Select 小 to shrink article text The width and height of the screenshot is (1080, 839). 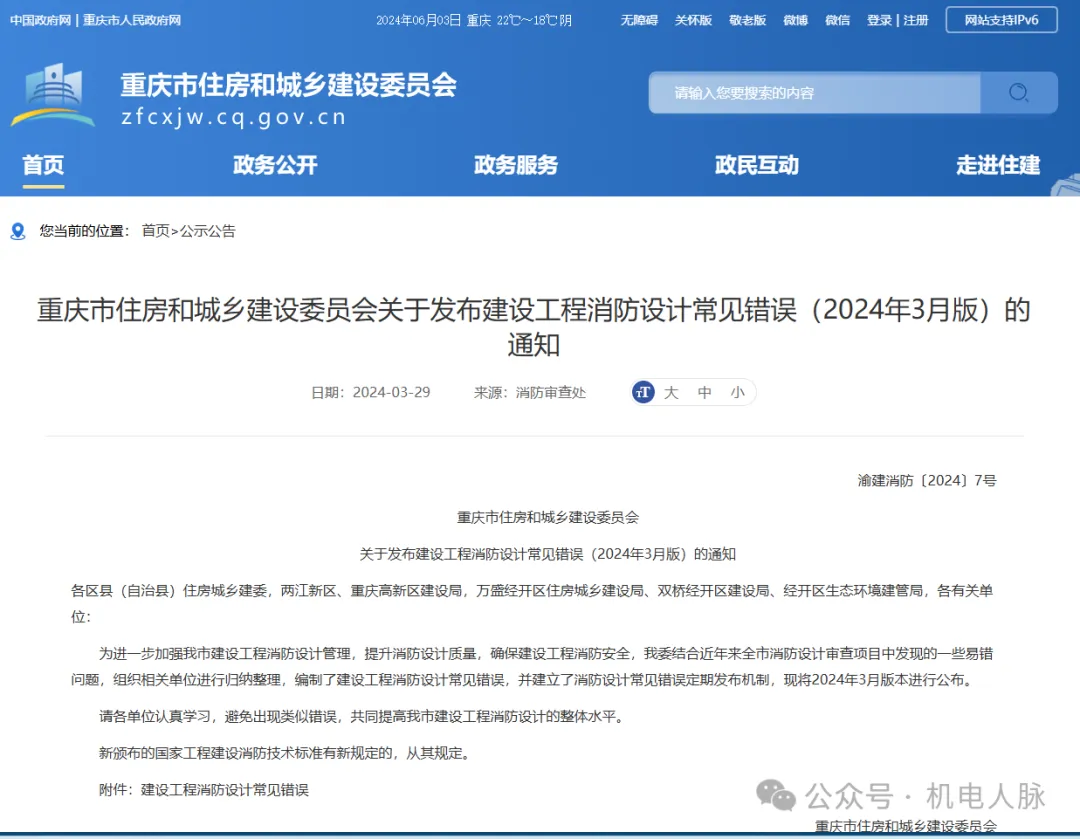click(x=737, y=392)
